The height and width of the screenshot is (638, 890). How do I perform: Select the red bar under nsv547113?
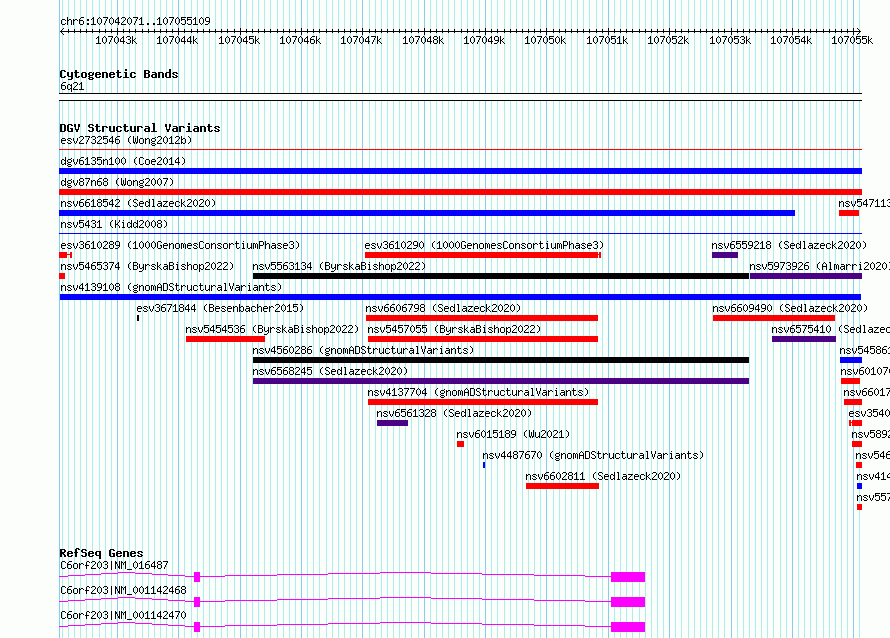click(x=849, y=213)
